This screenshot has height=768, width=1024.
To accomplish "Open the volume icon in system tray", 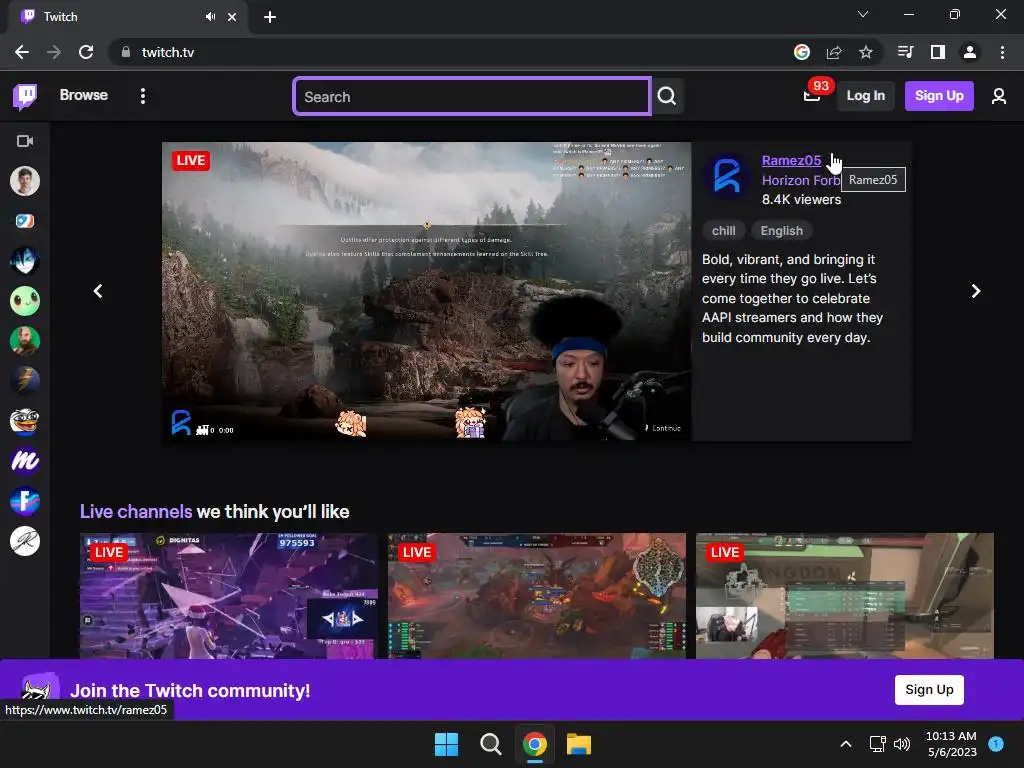I will (x=902, y=744).
